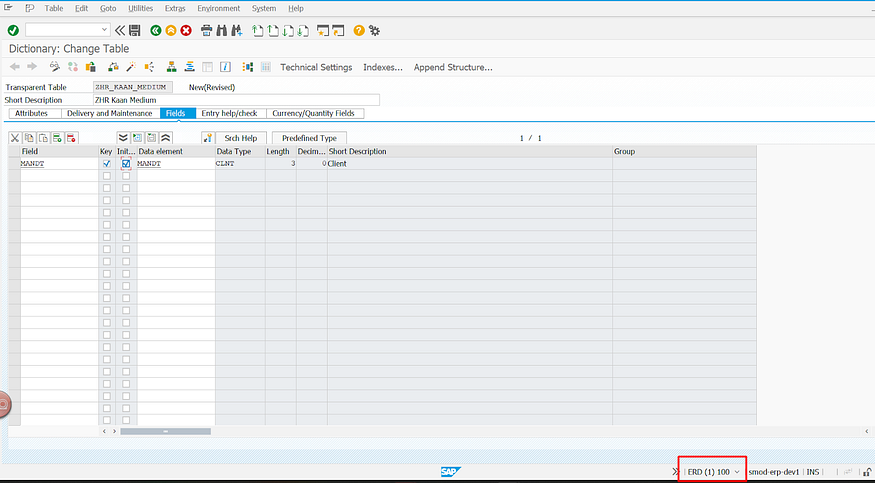Open the Goto menu
The width and height of the screenshot is (875, 483).
click(x=108, y=8)
